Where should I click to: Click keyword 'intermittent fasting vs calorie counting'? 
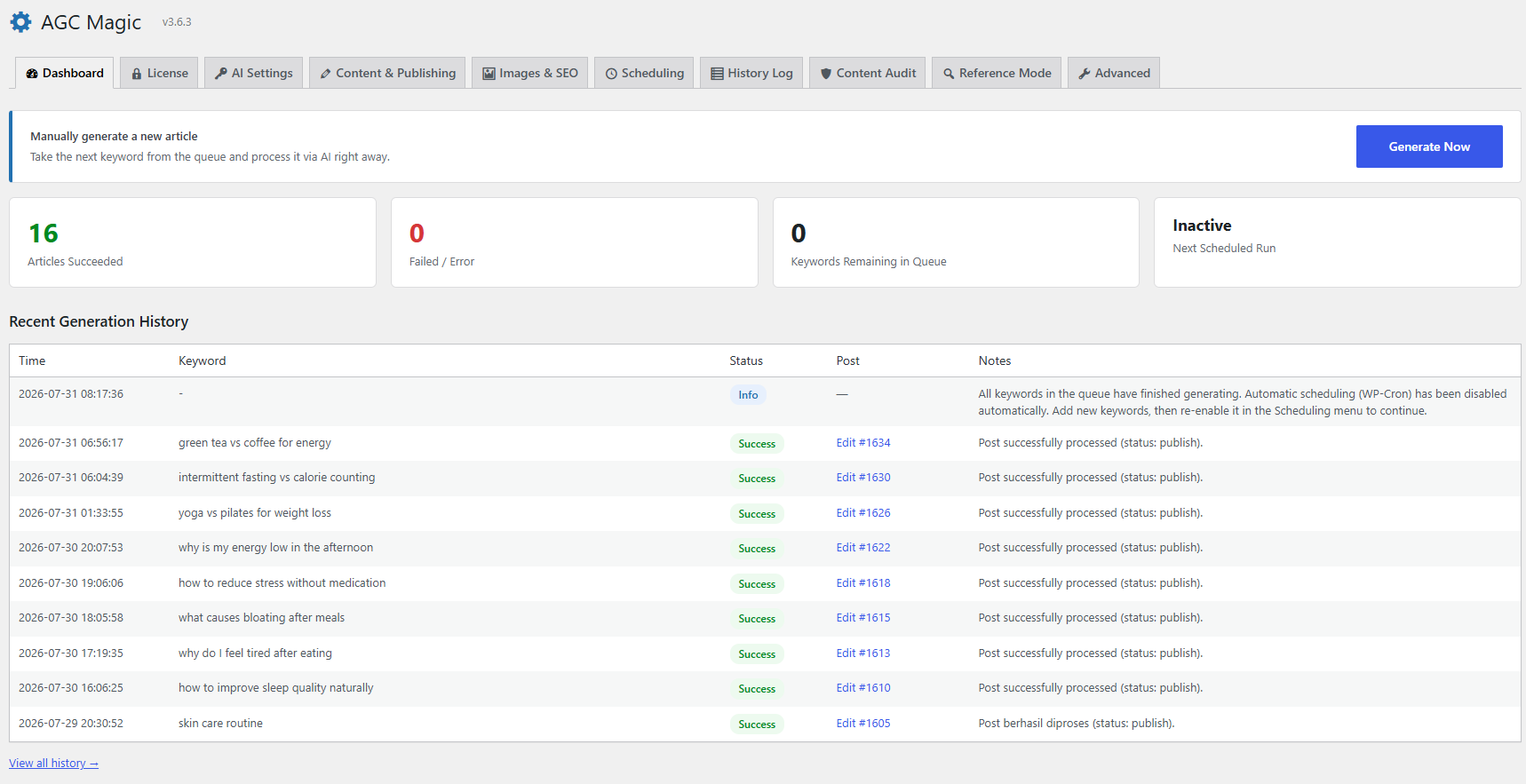[x=276, y=478]
